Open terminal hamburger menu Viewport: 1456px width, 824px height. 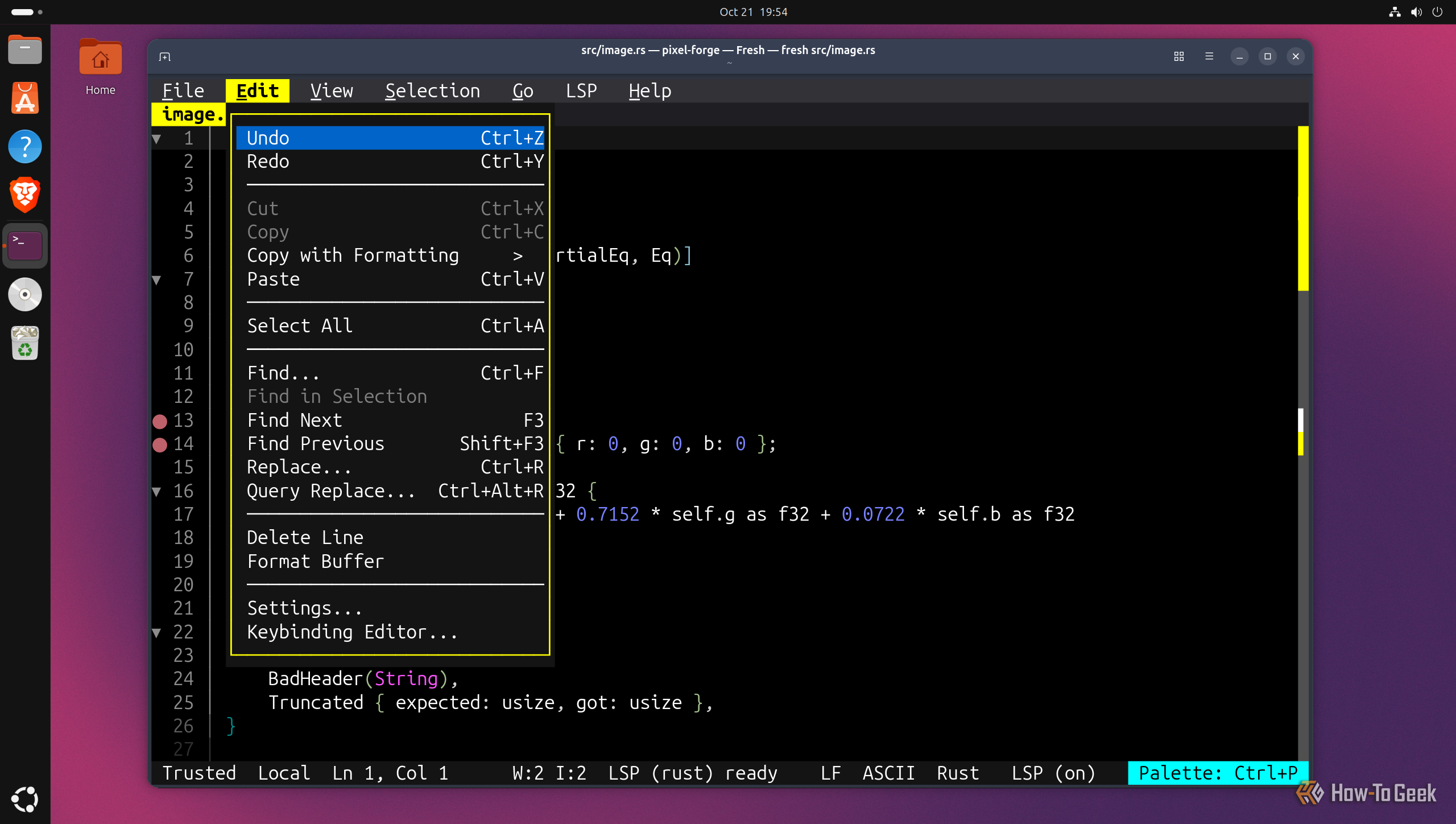tap(1209, 56)
